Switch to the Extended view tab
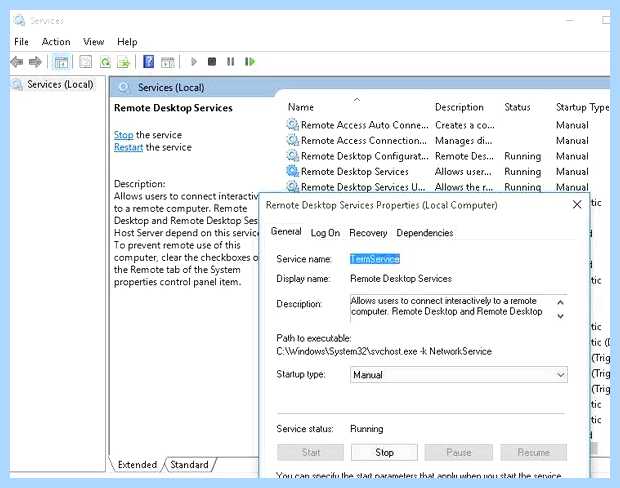Image resolution: width=620 pixels, height=488 pixels. pyautogui.click(x=137, y=464)
